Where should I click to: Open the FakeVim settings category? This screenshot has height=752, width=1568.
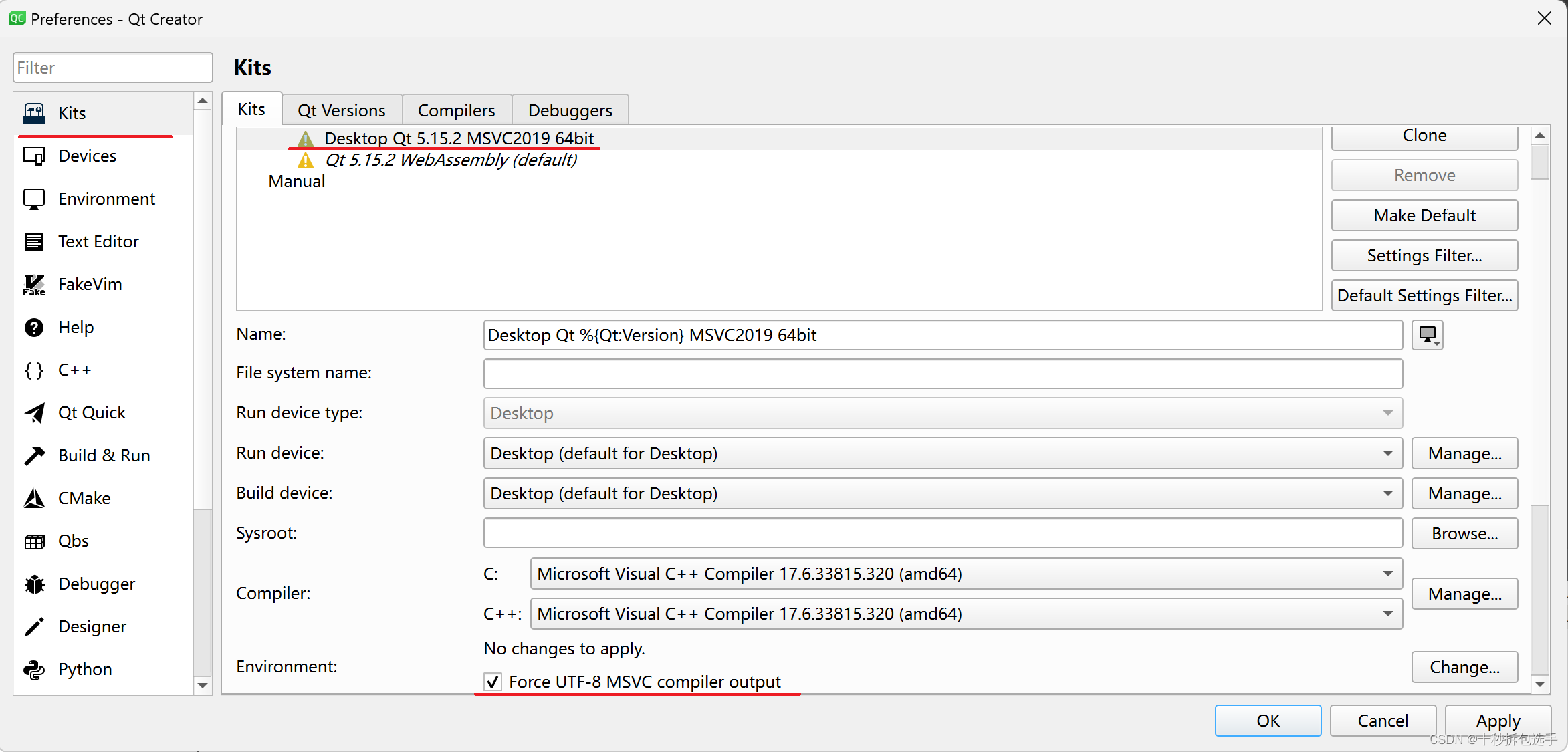[x=104, y=284]
